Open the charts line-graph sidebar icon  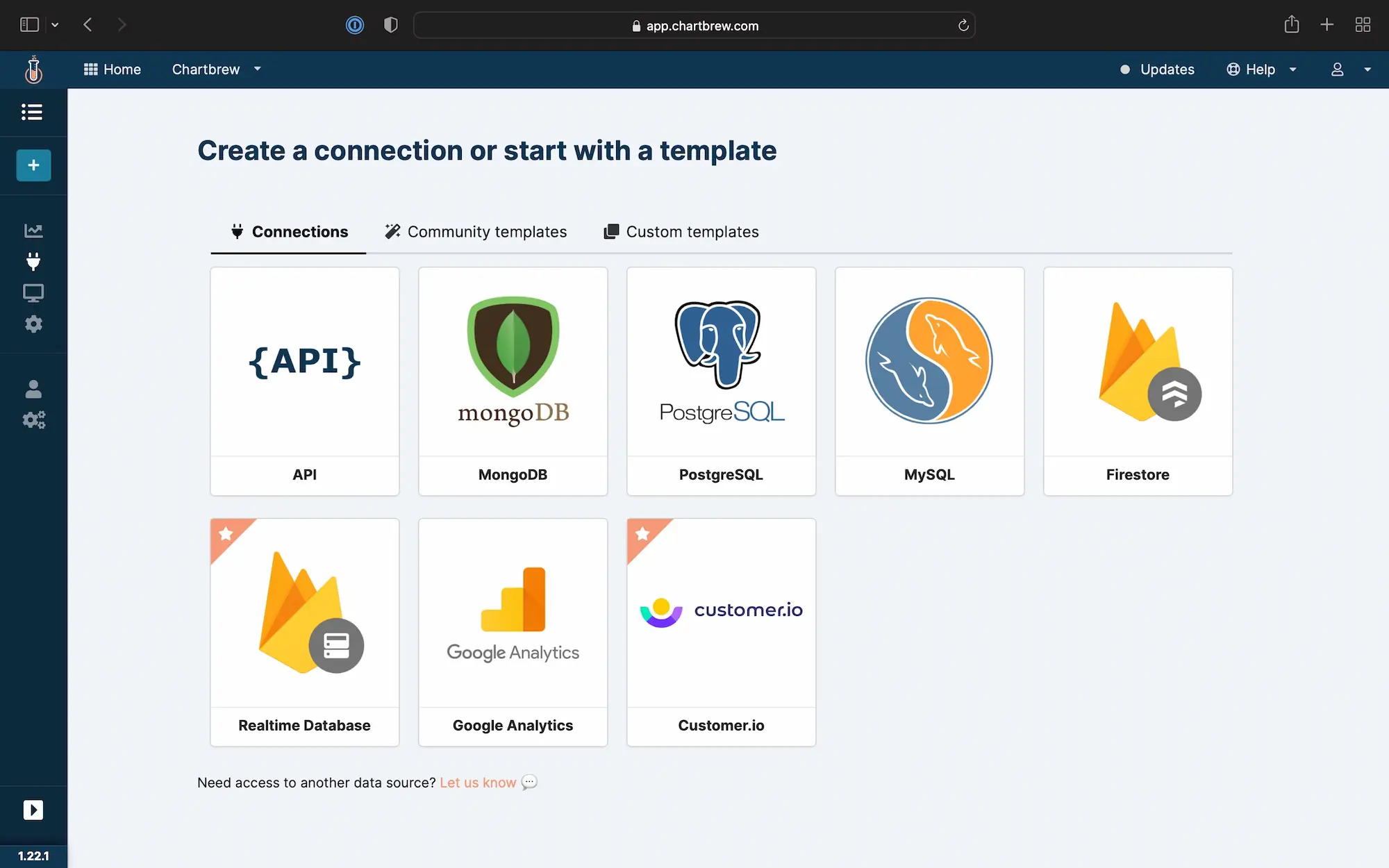[33, 231]
